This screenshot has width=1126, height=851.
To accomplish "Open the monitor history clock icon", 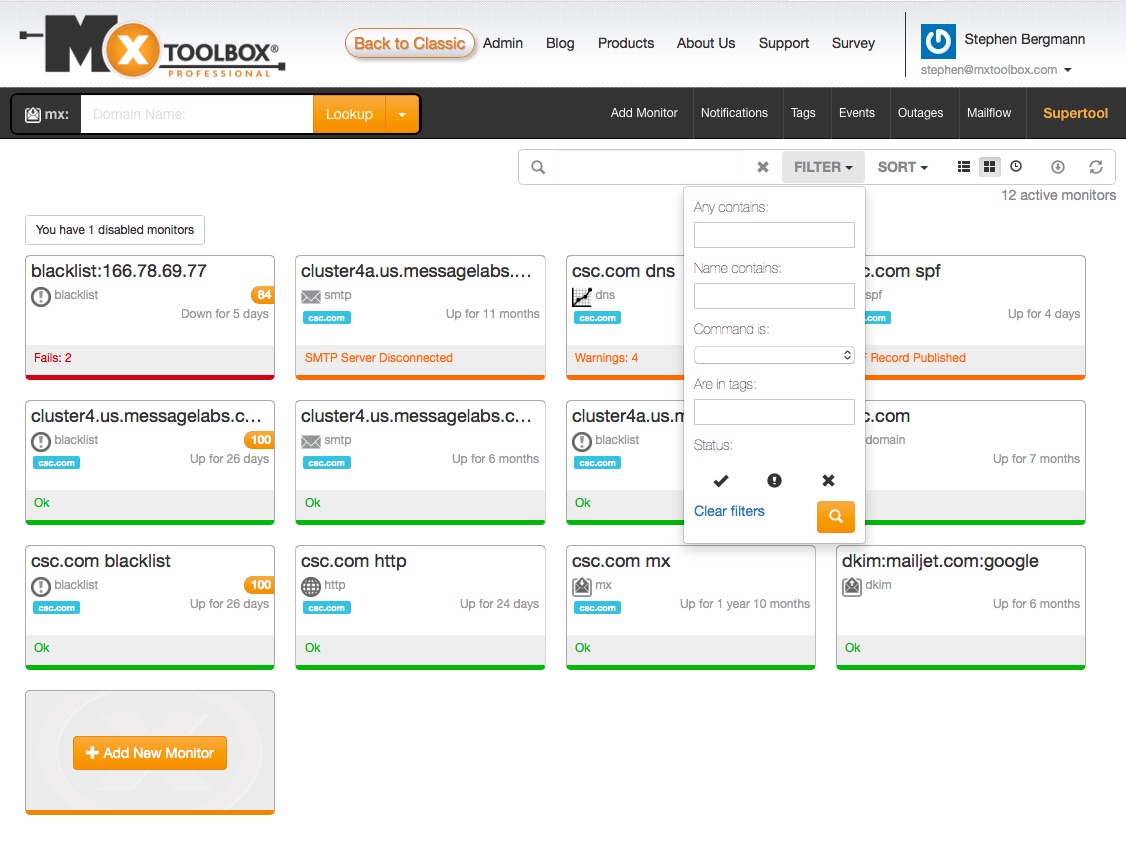I will point(1016,166).
